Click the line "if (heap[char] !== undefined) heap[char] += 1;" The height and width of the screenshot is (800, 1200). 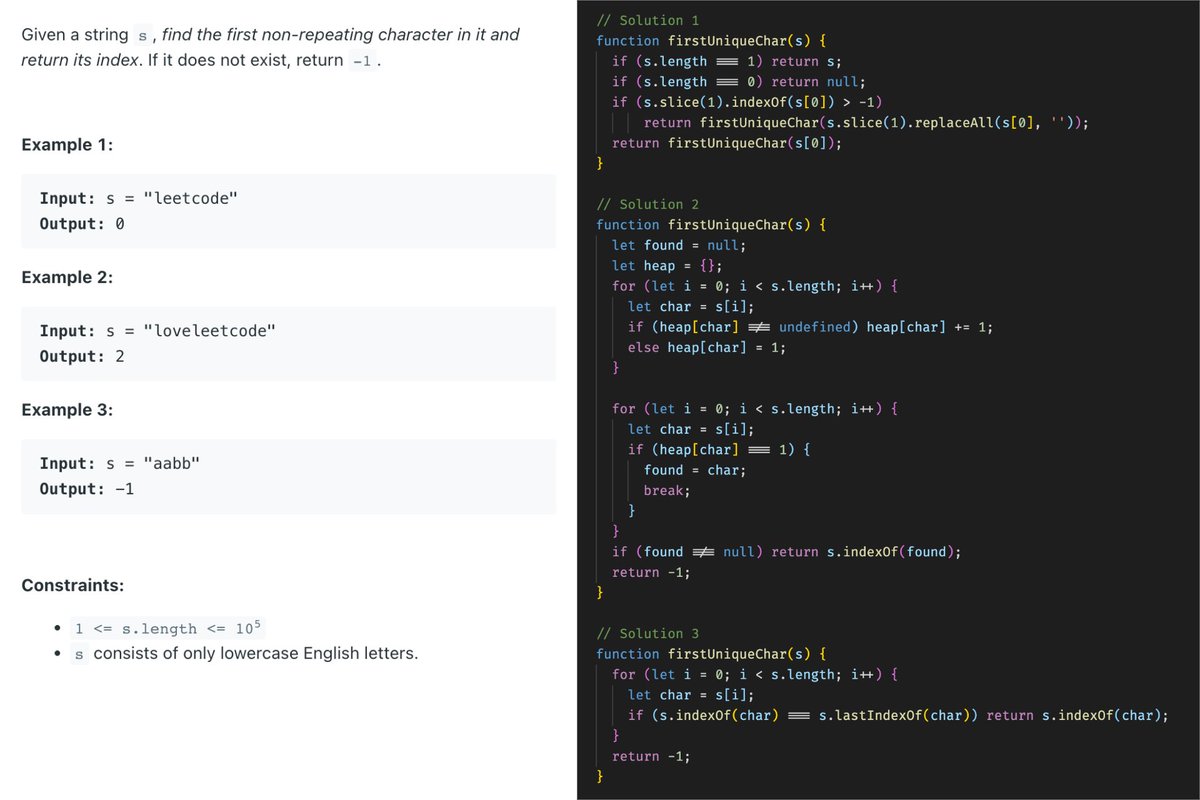(x=810, y=327)
